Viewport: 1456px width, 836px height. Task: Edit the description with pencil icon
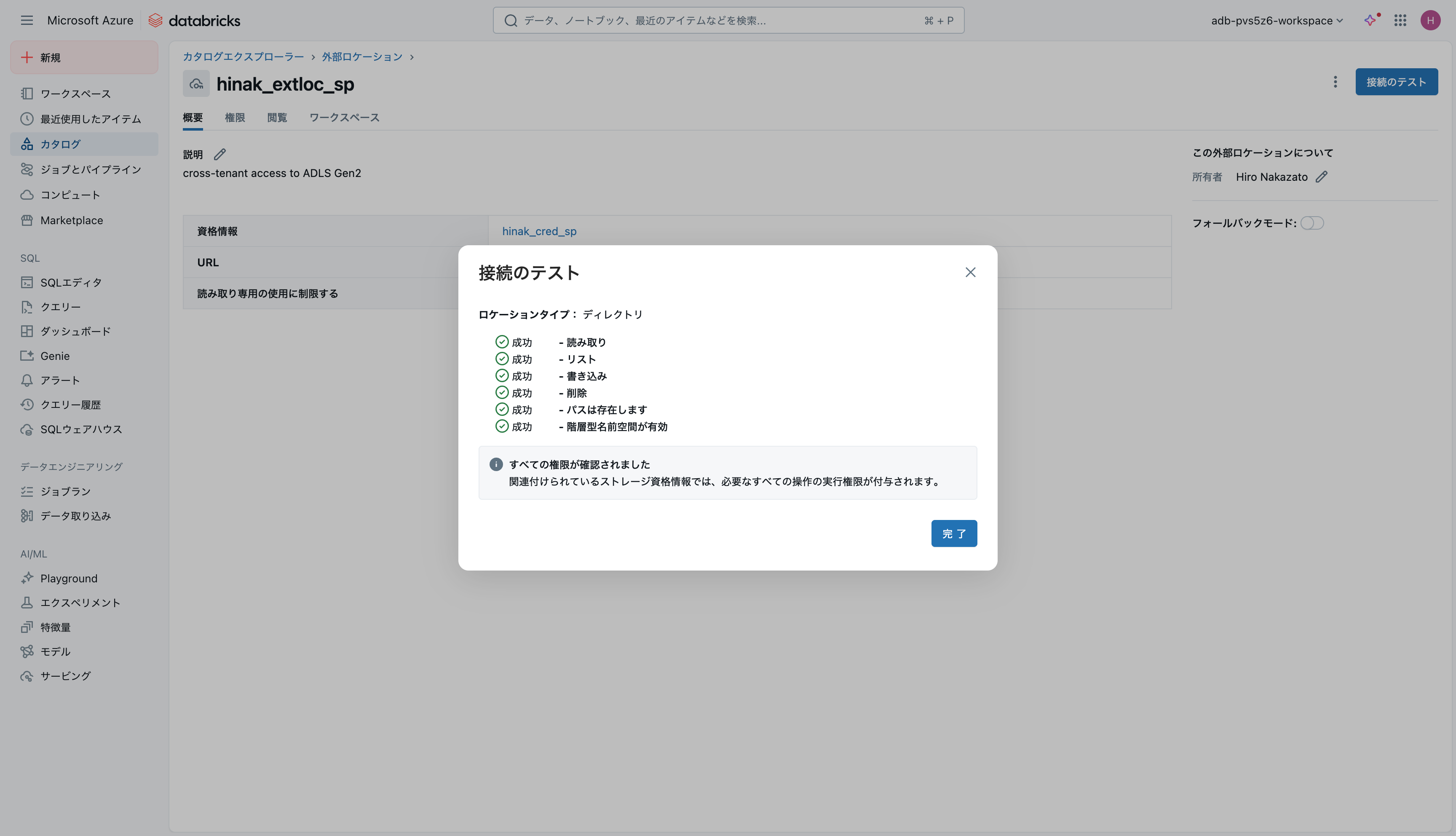tap(220, 155)
